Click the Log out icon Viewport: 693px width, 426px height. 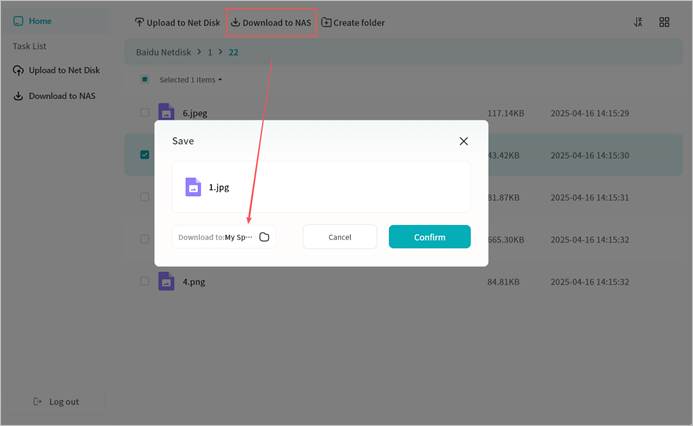pyautogui.click(x=38, y=402)
